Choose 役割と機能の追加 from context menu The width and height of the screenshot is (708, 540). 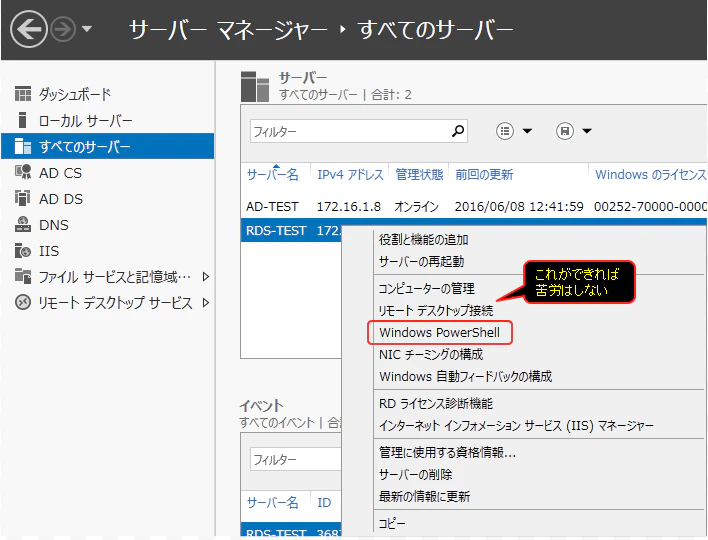pyautogui.click(x=424, y=239)
